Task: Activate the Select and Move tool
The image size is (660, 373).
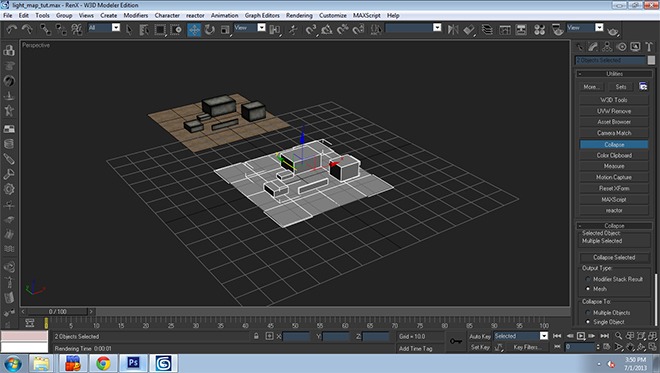Action: pos(194,30)
